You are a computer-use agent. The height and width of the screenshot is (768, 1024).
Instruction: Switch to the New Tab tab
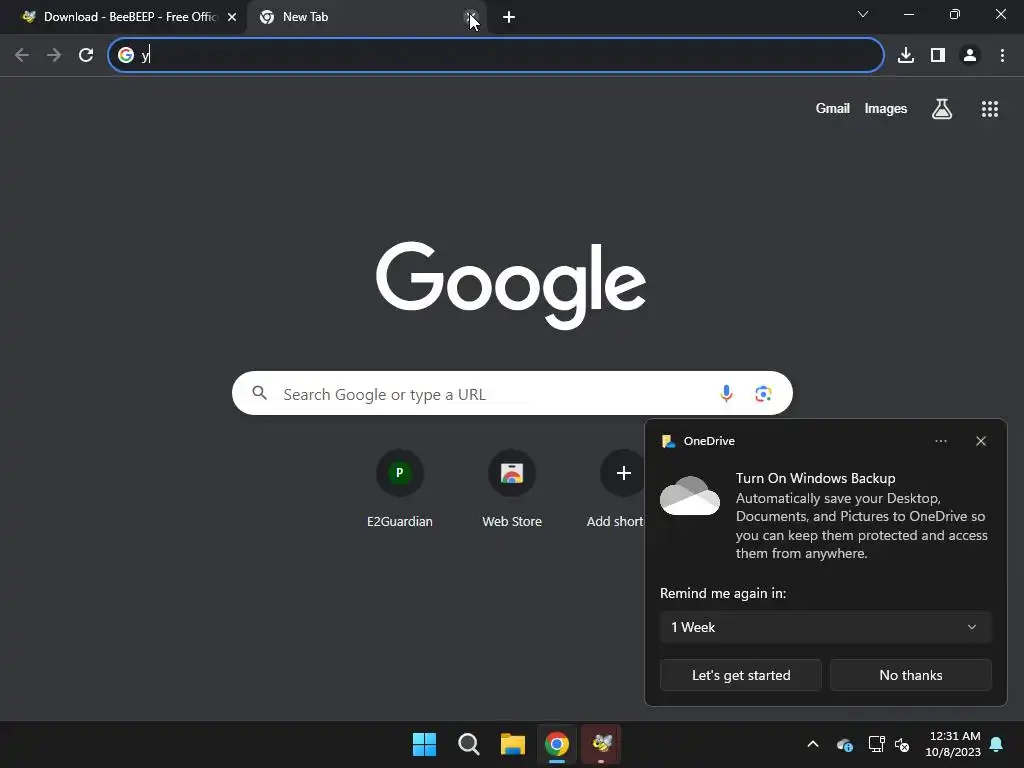click(366, 17)
